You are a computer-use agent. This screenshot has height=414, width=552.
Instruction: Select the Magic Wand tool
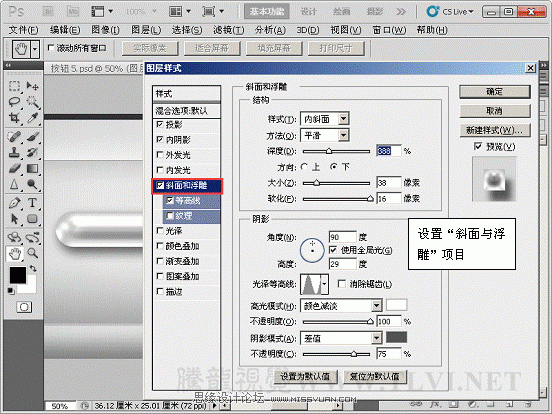click(32, 102)
